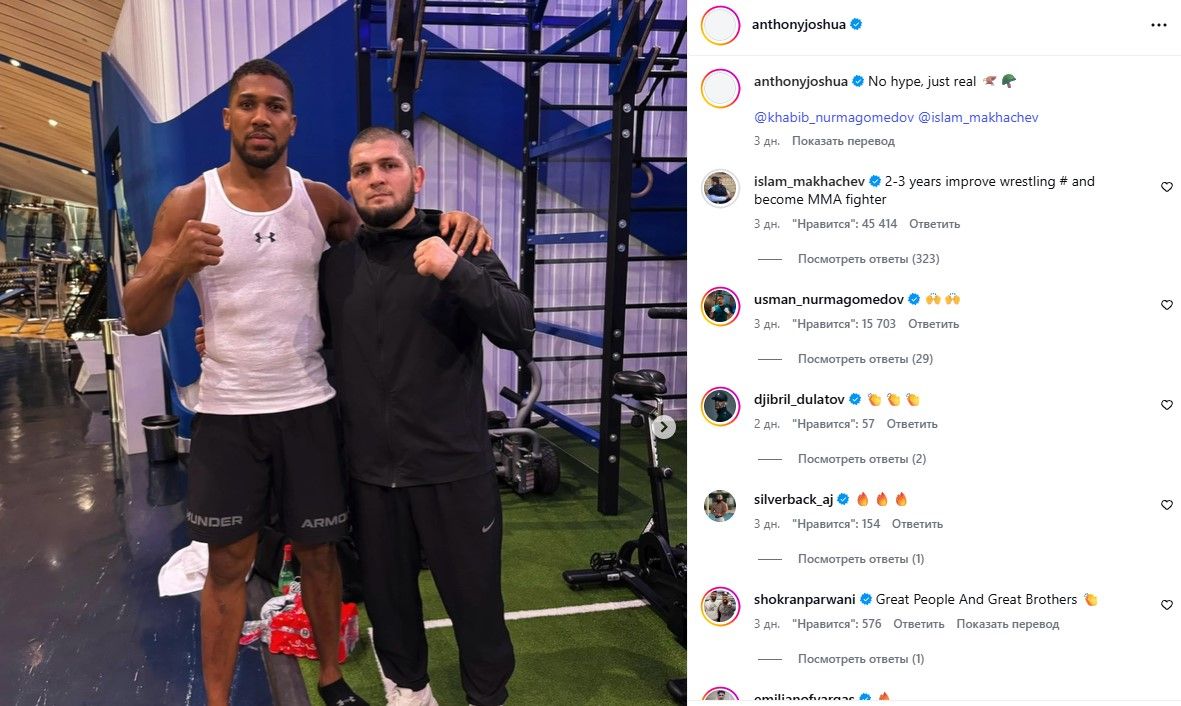Expand 29 replies under usman_nurmagomedov comment
1181x706 pixels.
click(865, 359)
